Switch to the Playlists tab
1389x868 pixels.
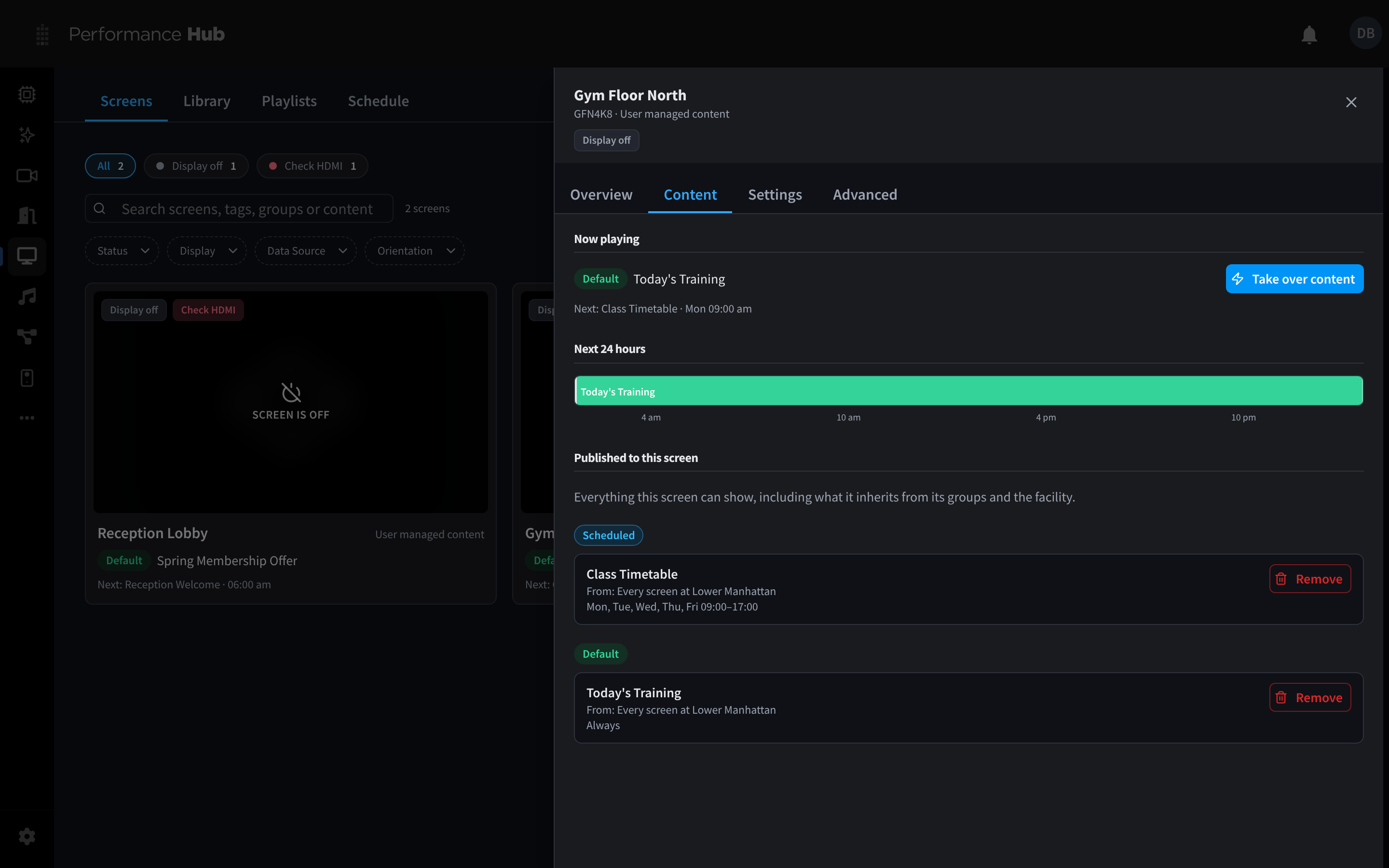(x=289, y=101)
